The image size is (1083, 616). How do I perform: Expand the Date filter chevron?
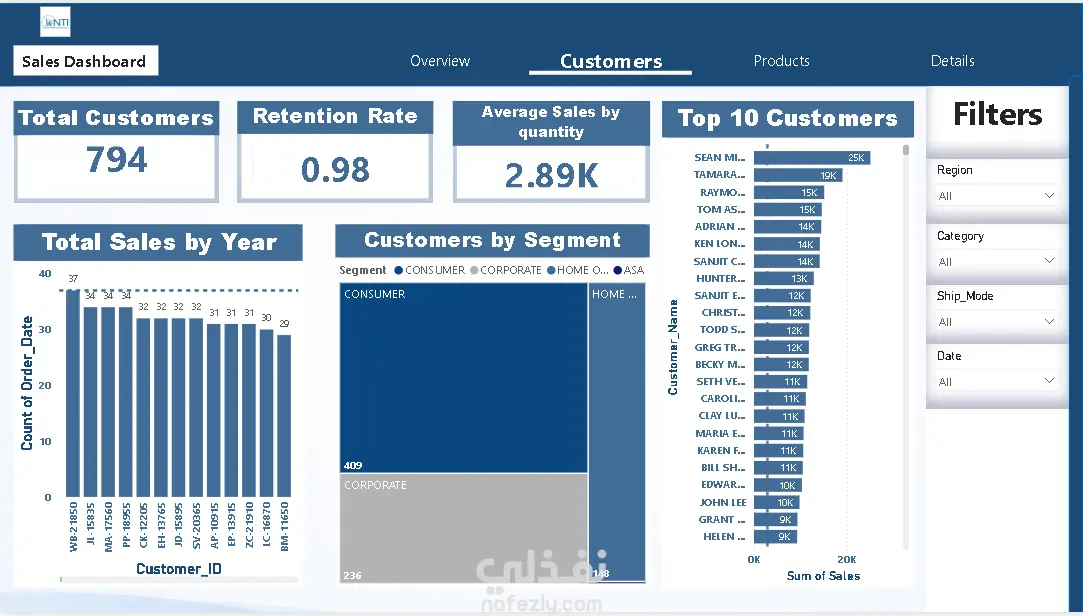[1049, 381]
